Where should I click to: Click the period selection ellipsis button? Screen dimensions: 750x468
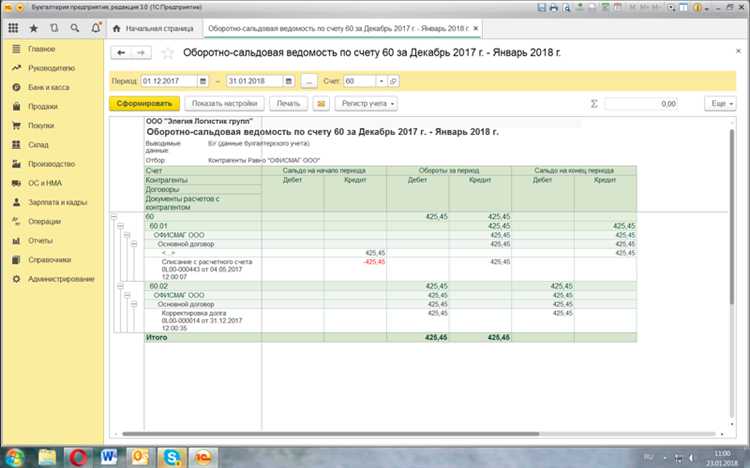click(x=309, y=81)
